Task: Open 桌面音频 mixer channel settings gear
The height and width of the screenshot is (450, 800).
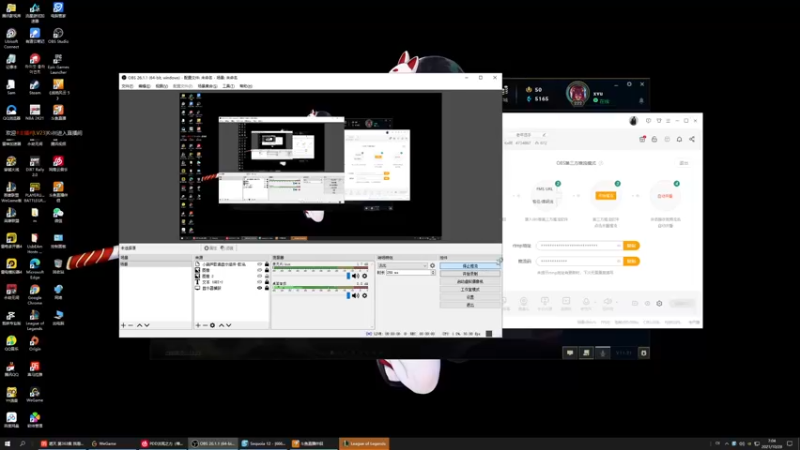Action: pos(364,295)
